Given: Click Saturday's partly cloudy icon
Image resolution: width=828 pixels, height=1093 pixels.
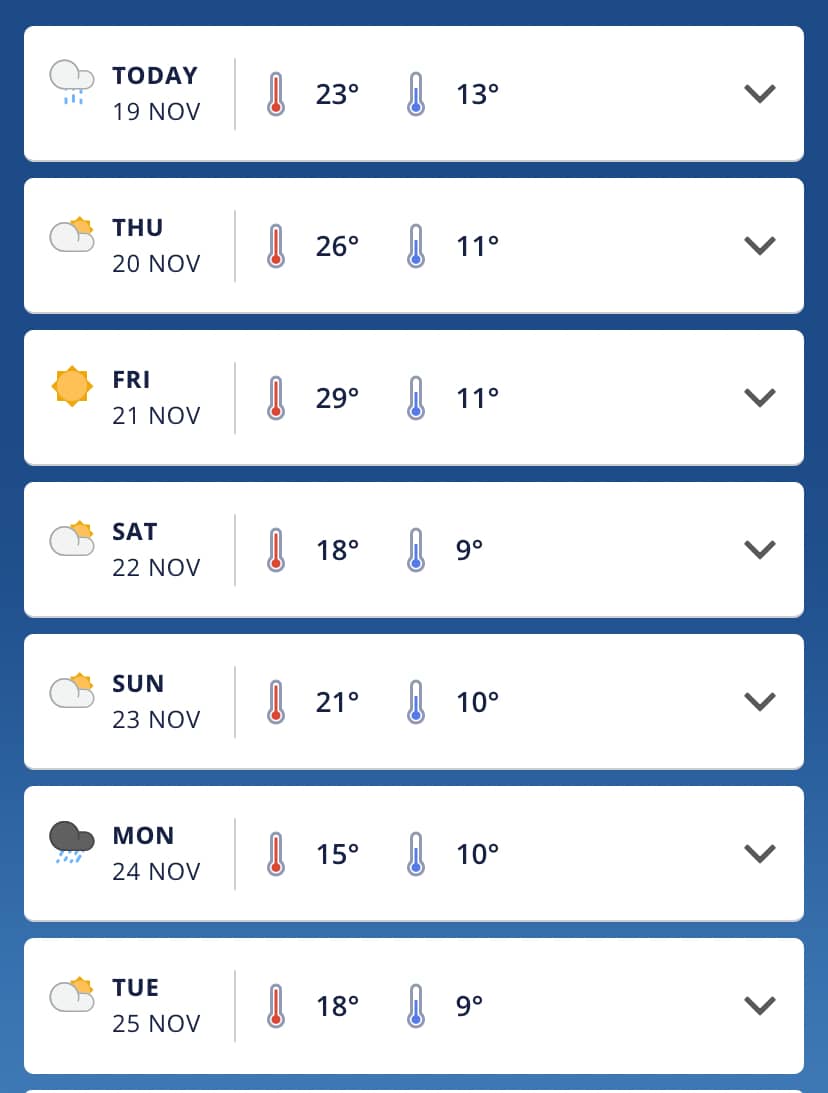Looking at the screenshot, I should pos(72,539).
